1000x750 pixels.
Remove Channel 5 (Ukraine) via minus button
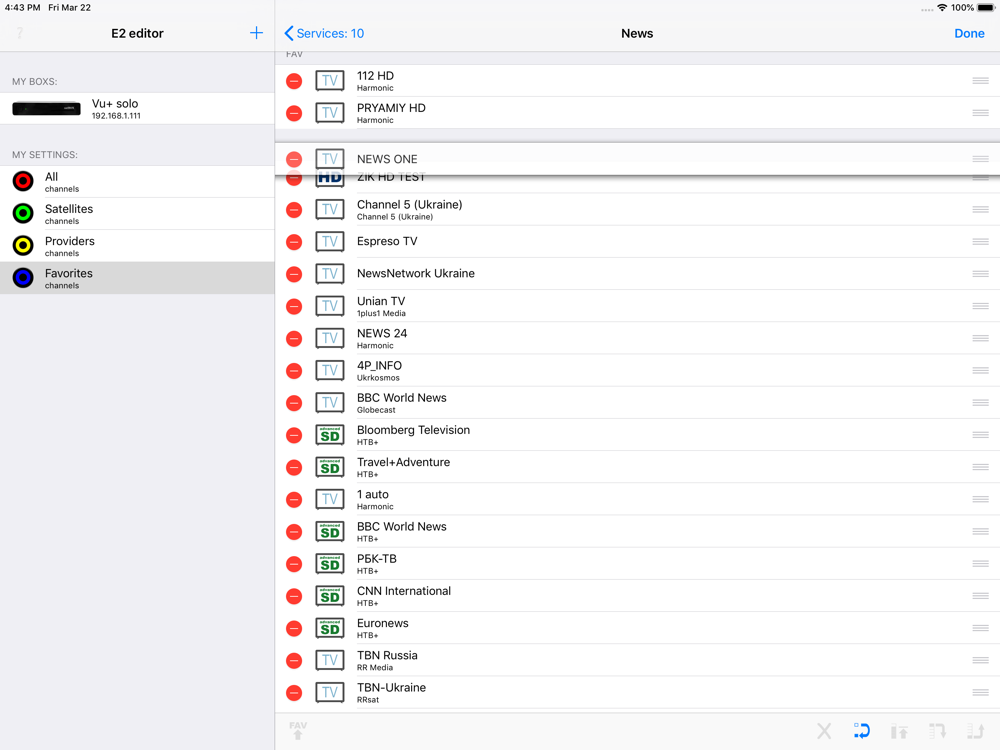pos(294,210)
